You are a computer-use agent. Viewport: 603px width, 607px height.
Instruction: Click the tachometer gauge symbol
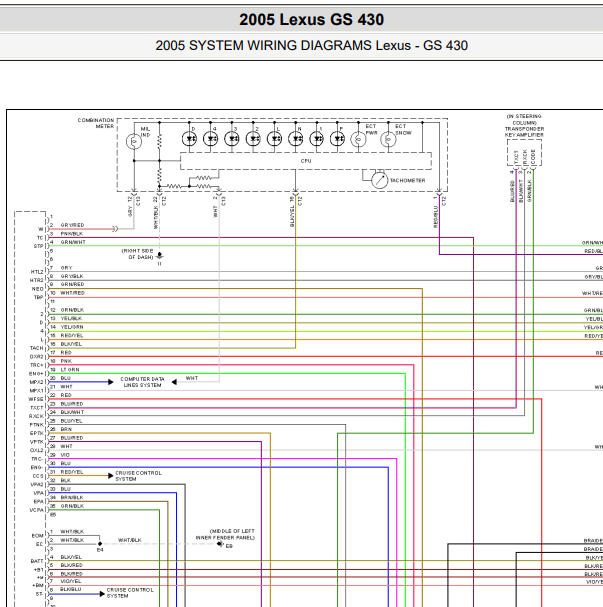coord(379,180)
